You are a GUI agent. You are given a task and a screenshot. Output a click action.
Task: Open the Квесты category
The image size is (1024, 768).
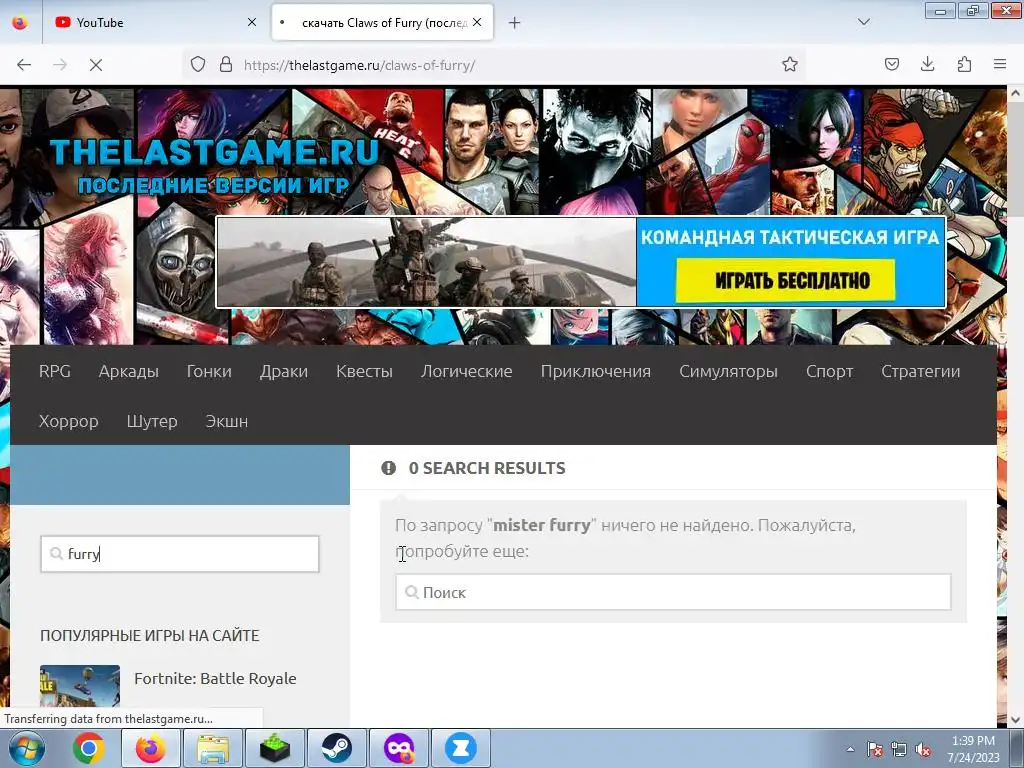point(364,371)
